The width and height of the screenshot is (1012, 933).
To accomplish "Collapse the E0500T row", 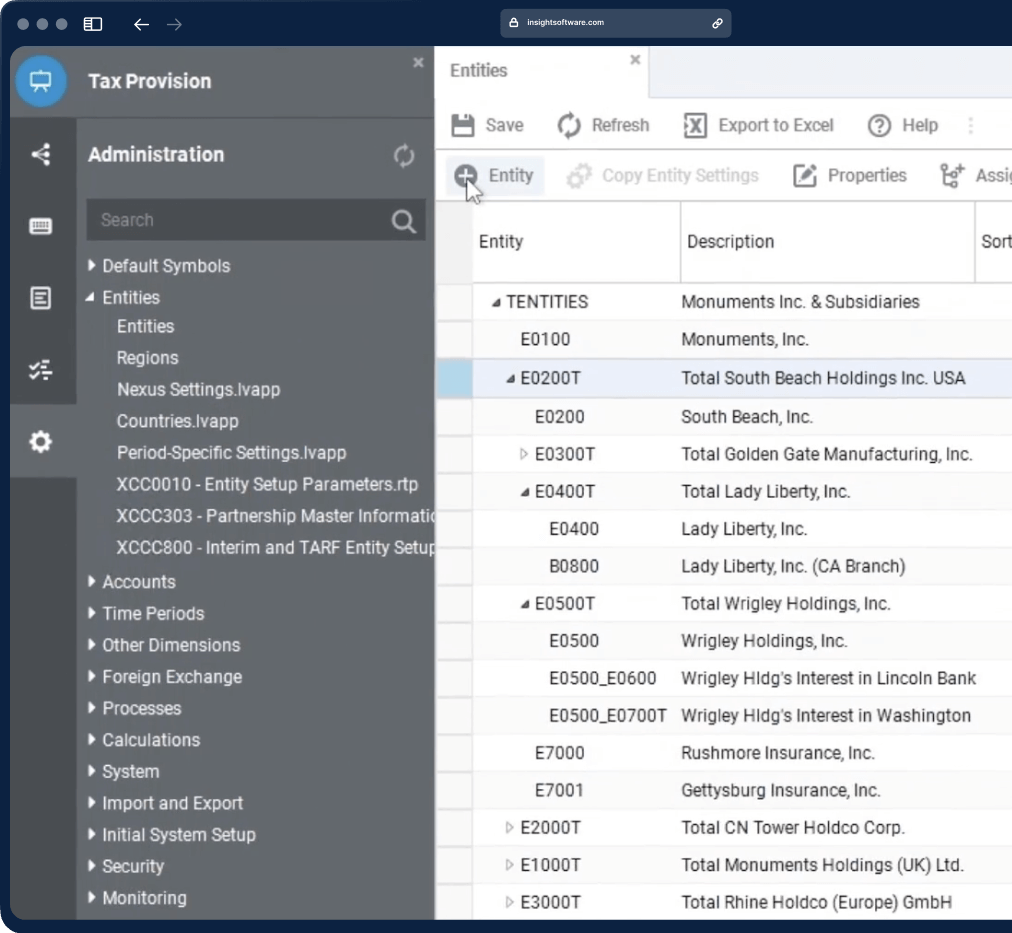I will (524, 605).
